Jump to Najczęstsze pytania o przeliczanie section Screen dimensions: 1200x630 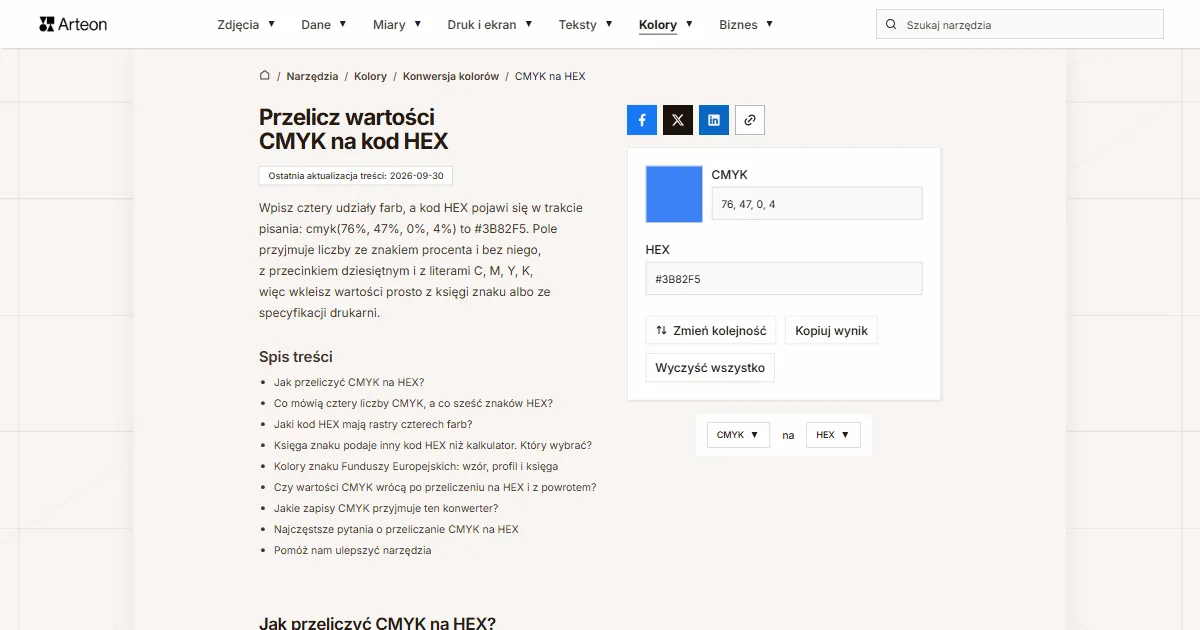click(x=396, y=529)
